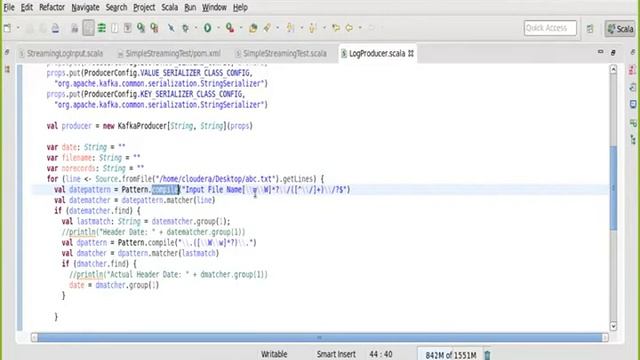Click the top icon in the right sidebar
The height and width of the screenshot is (360, 640).
633,52
